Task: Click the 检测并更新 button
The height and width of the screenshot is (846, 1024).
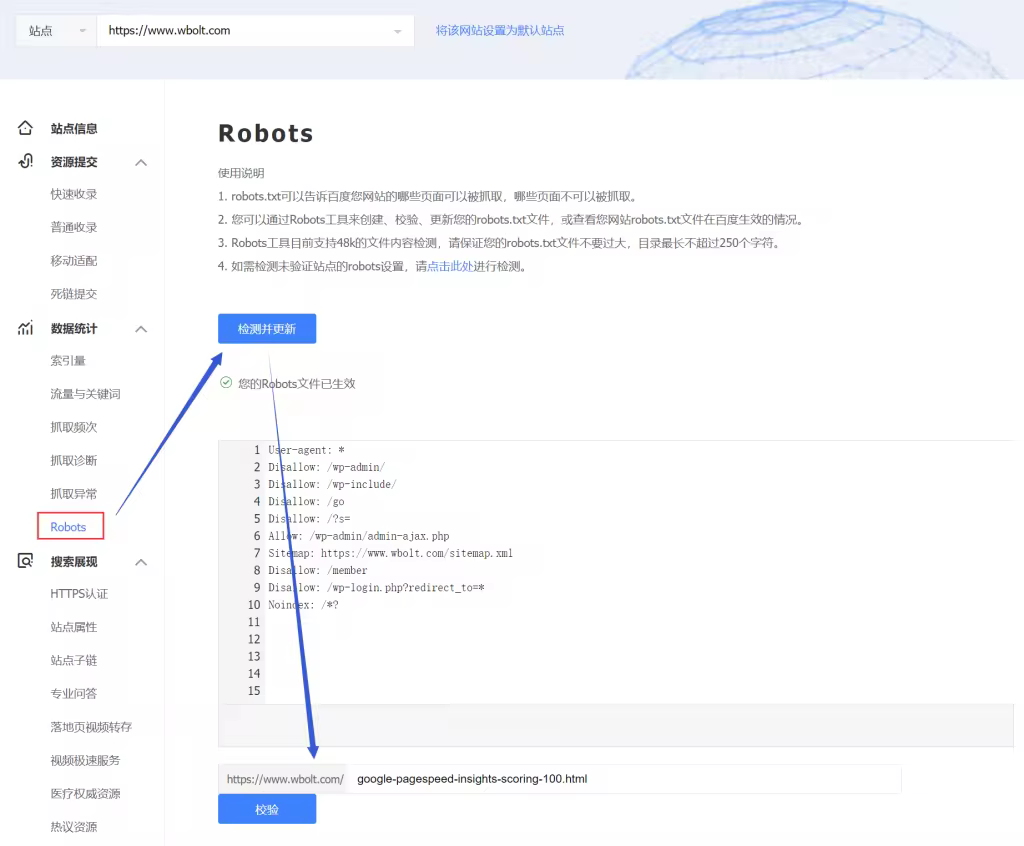Action: (267, 329)
